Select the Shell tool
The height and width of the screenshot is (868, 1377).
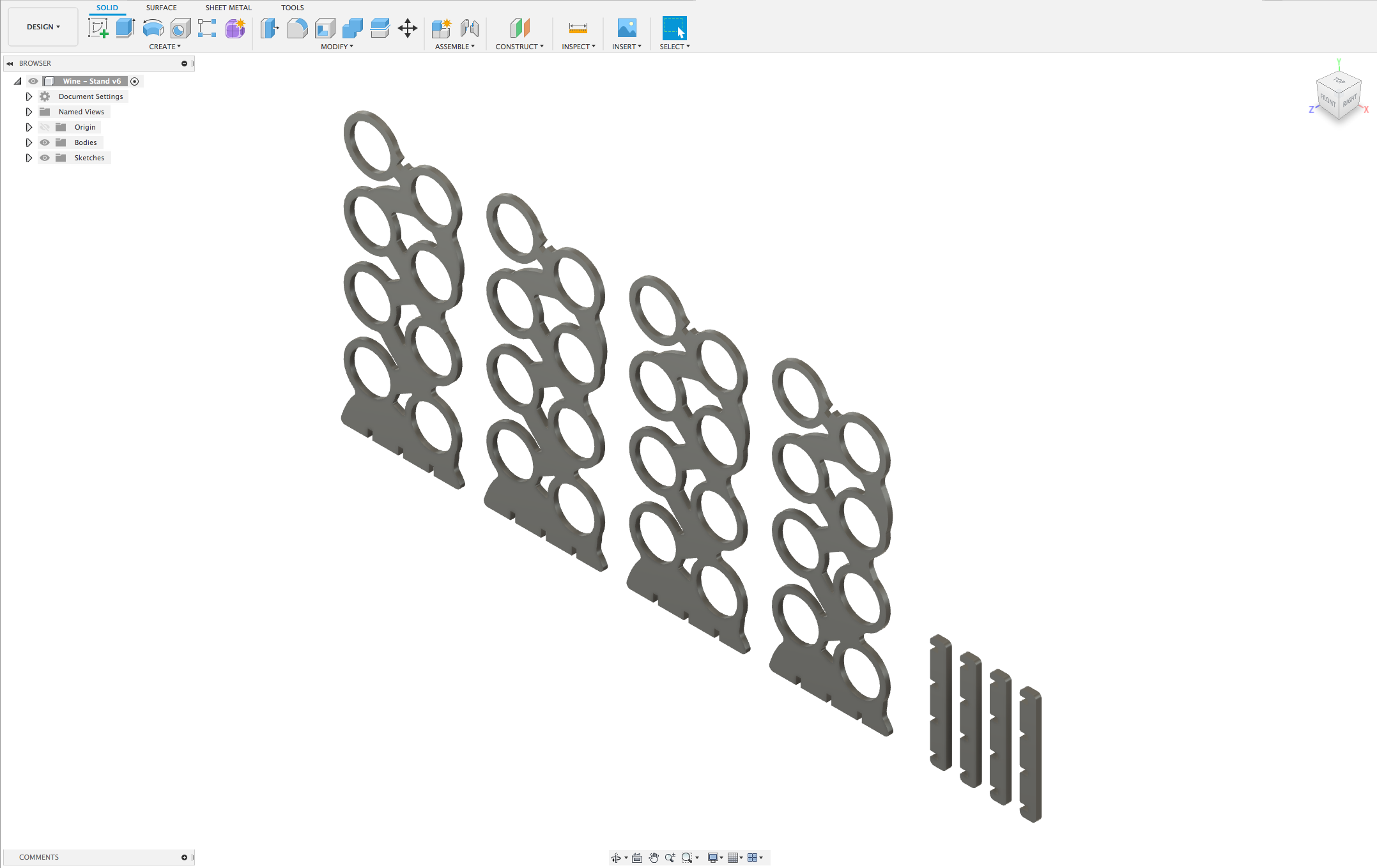[325, 28]
